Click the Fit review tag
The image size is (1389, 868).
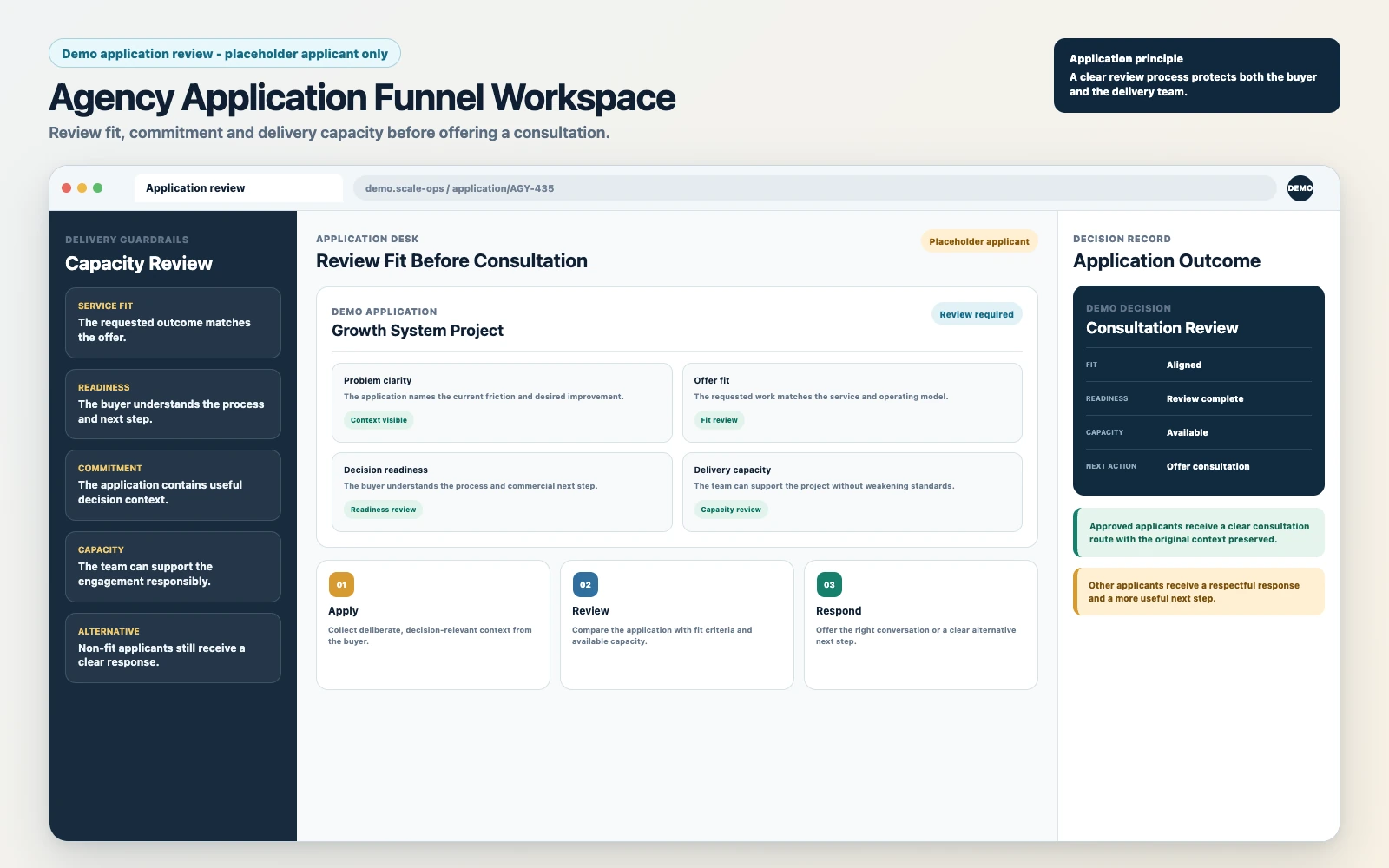pos(719,420)
